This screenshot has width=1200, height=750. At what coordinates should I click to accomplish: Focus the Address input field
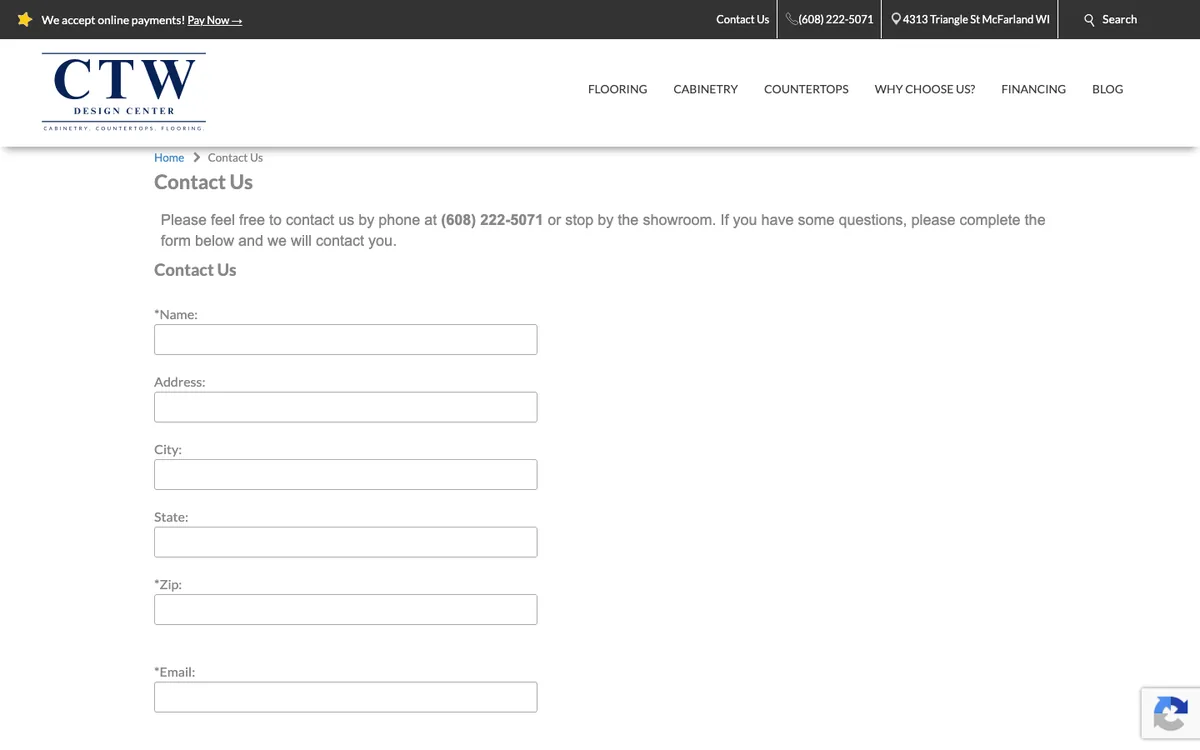(x=346, y=407)
